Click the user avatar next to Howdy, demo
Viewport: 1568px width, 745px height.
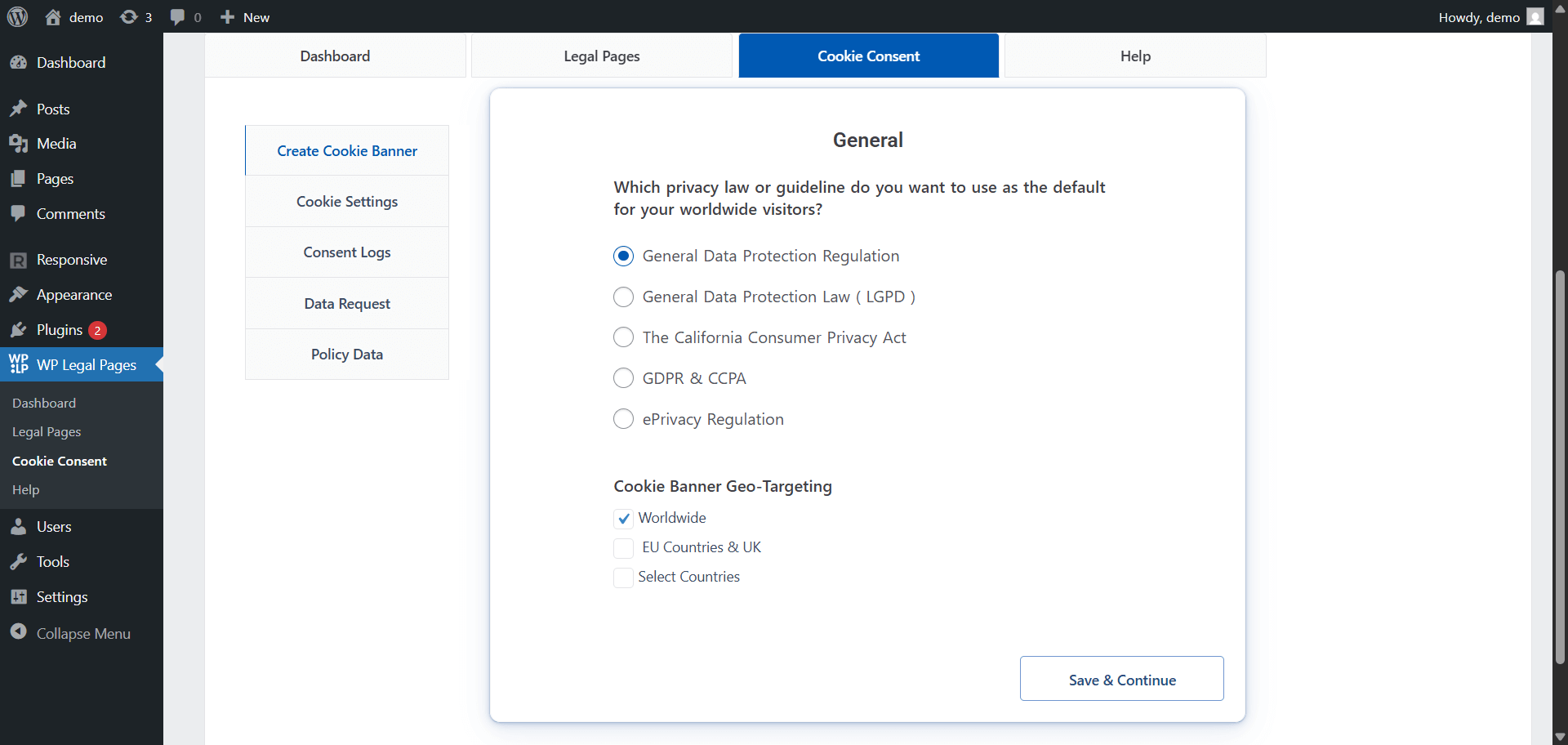pyautogui.click(x=1535, y=17)
